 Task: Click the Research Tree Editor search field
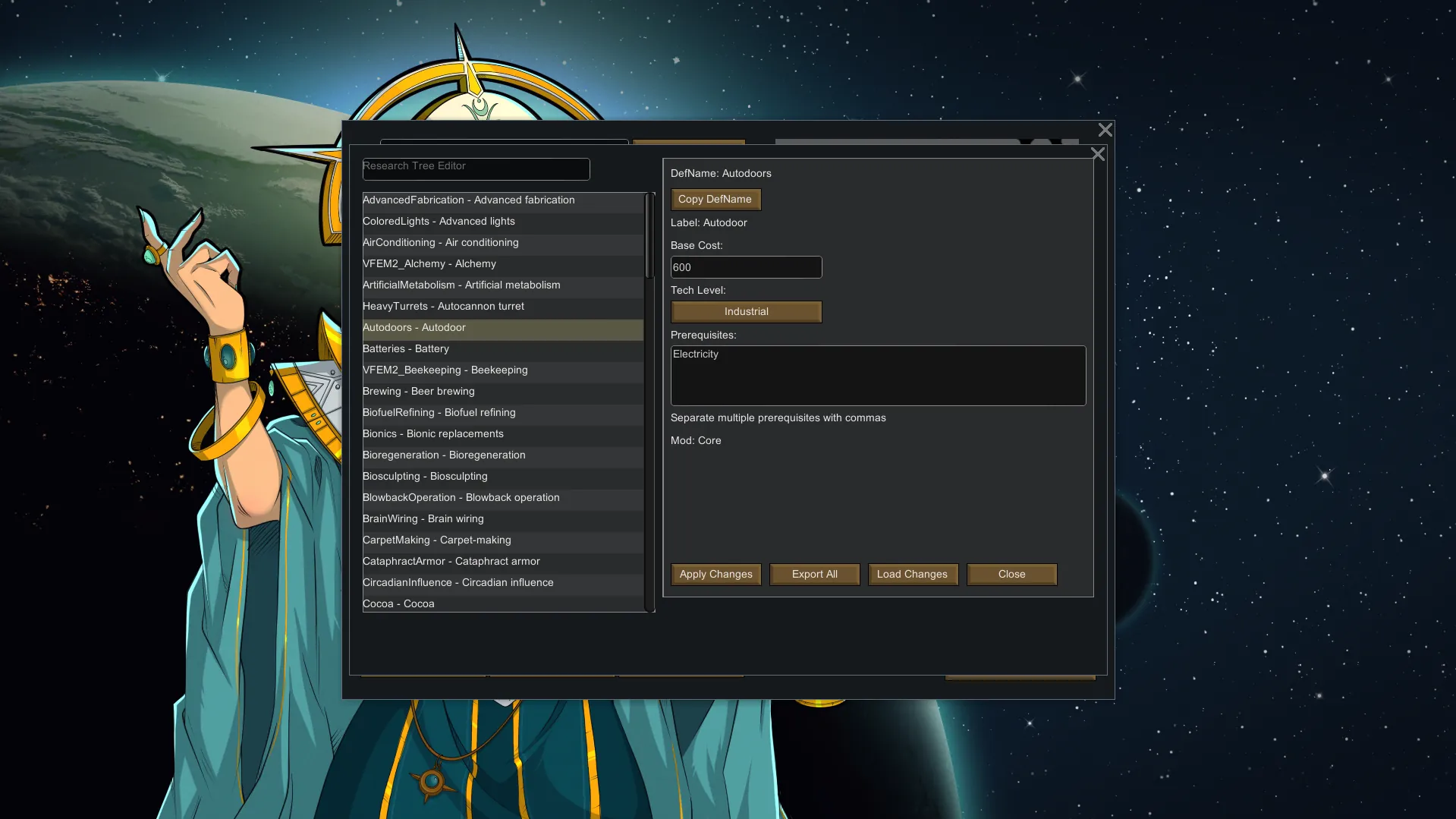(476, 169)
